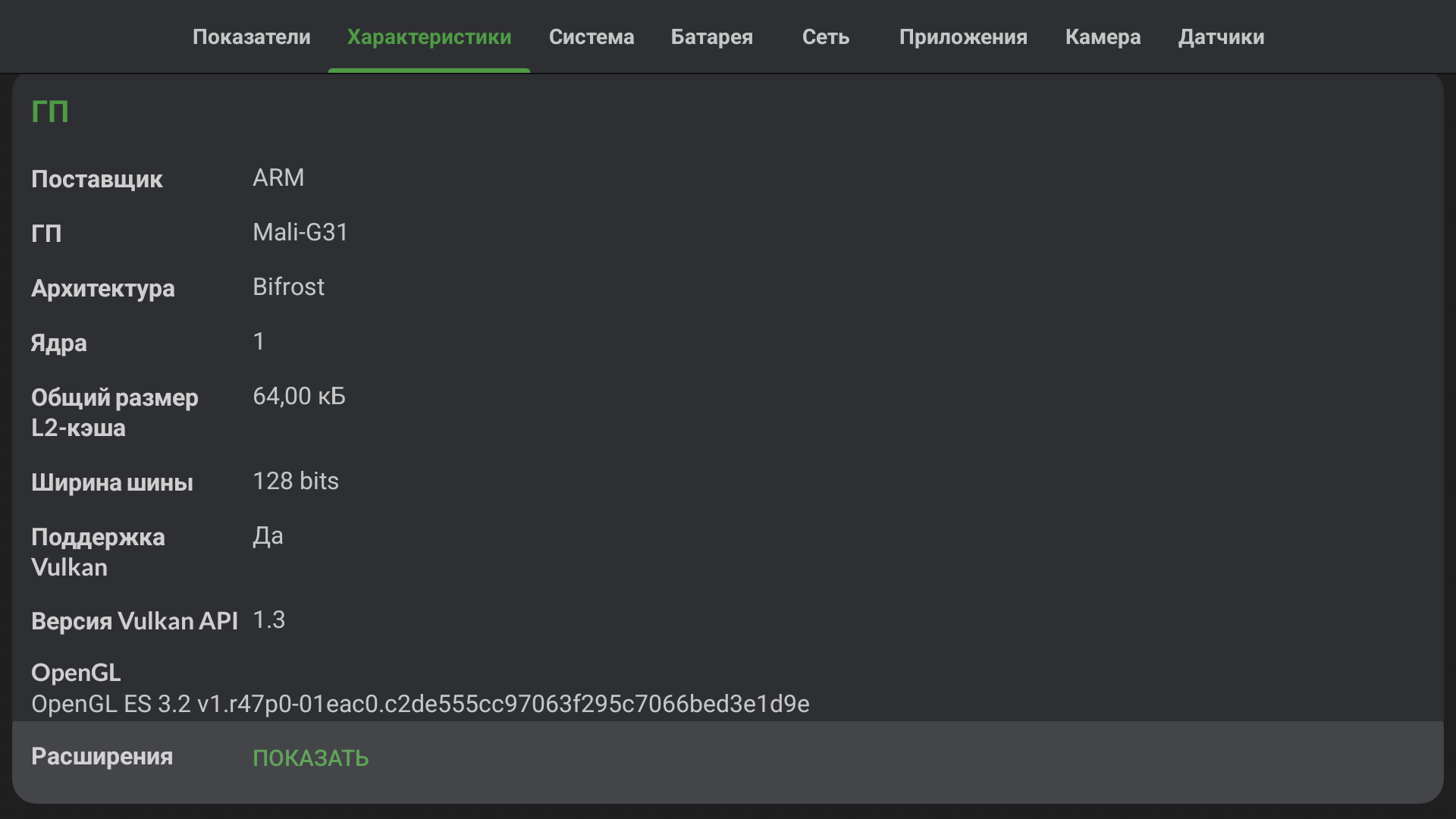
Task: Select the Датчики tab
Action: 1221,36
